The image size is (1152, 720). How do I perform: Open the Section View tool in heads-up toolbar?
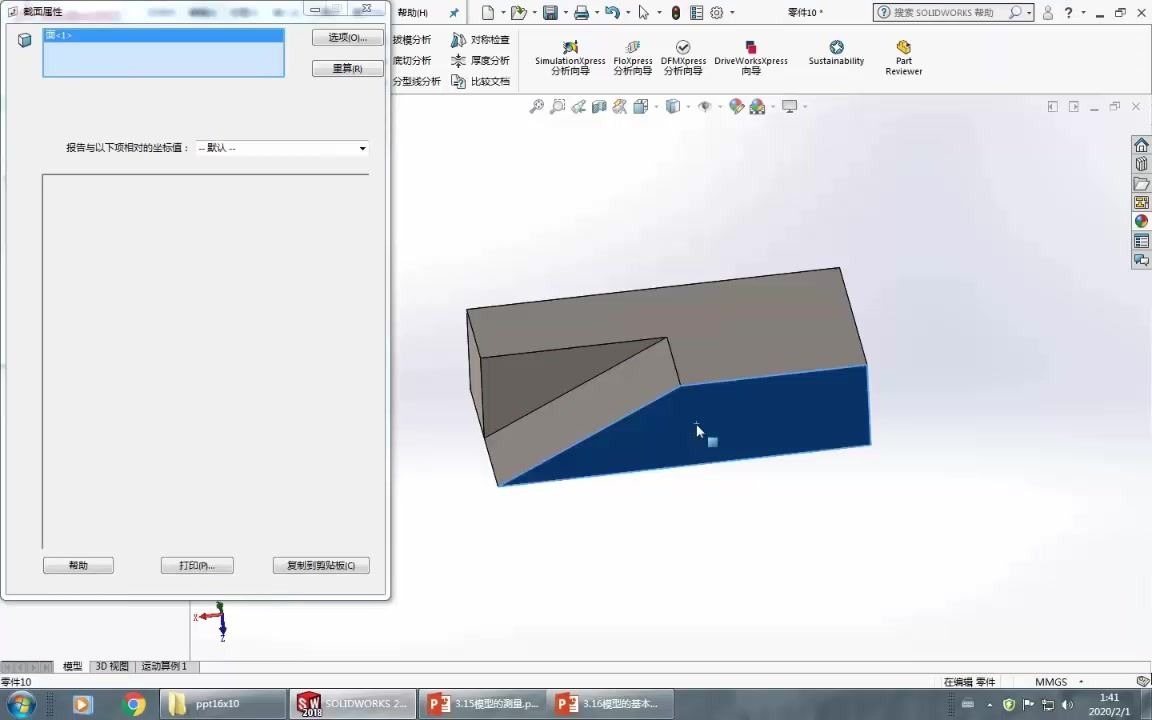[x=598, y=106]
